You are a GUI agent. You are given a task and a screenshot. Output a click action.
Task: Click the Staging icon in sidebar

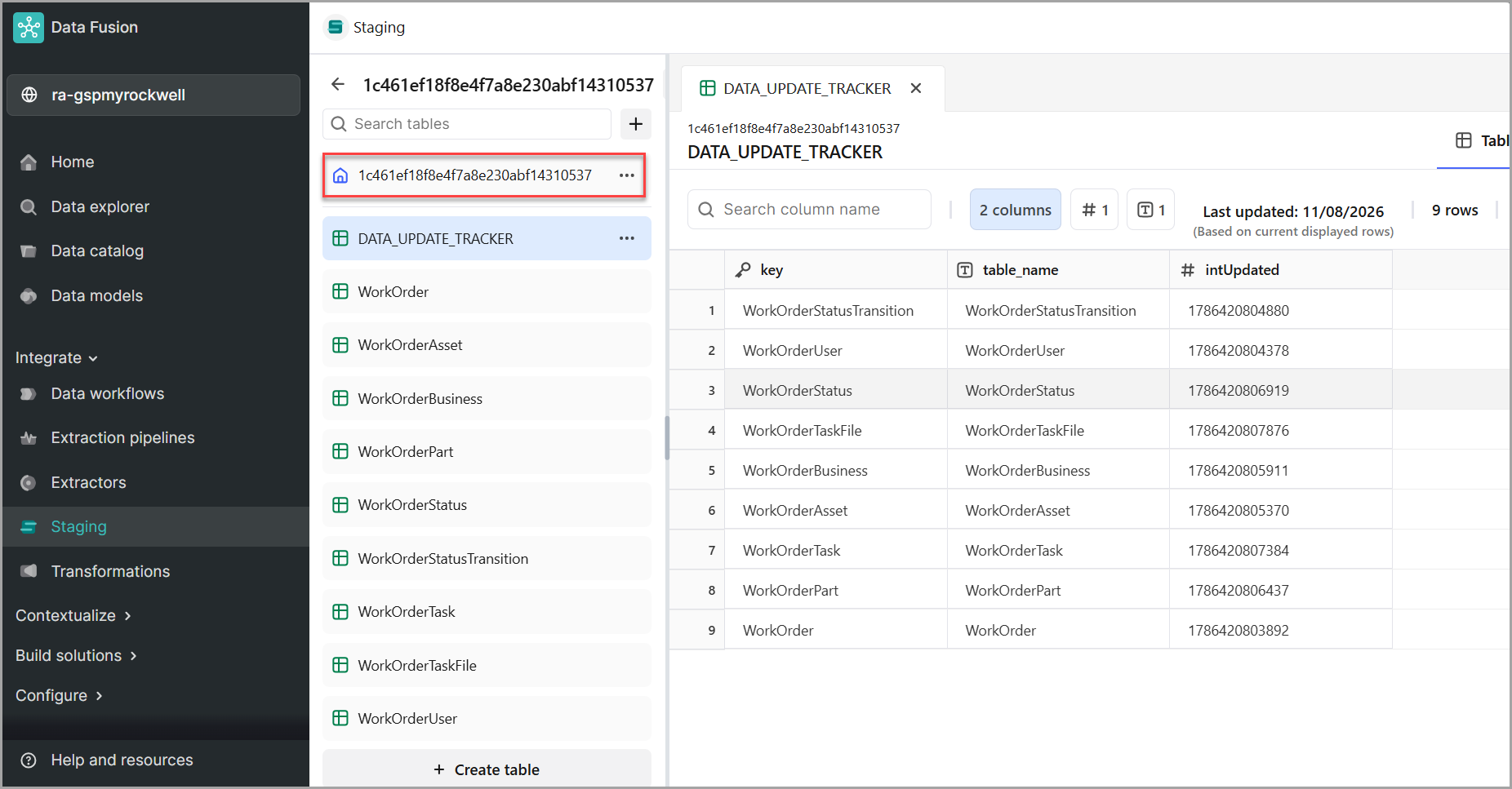[29, 527]
